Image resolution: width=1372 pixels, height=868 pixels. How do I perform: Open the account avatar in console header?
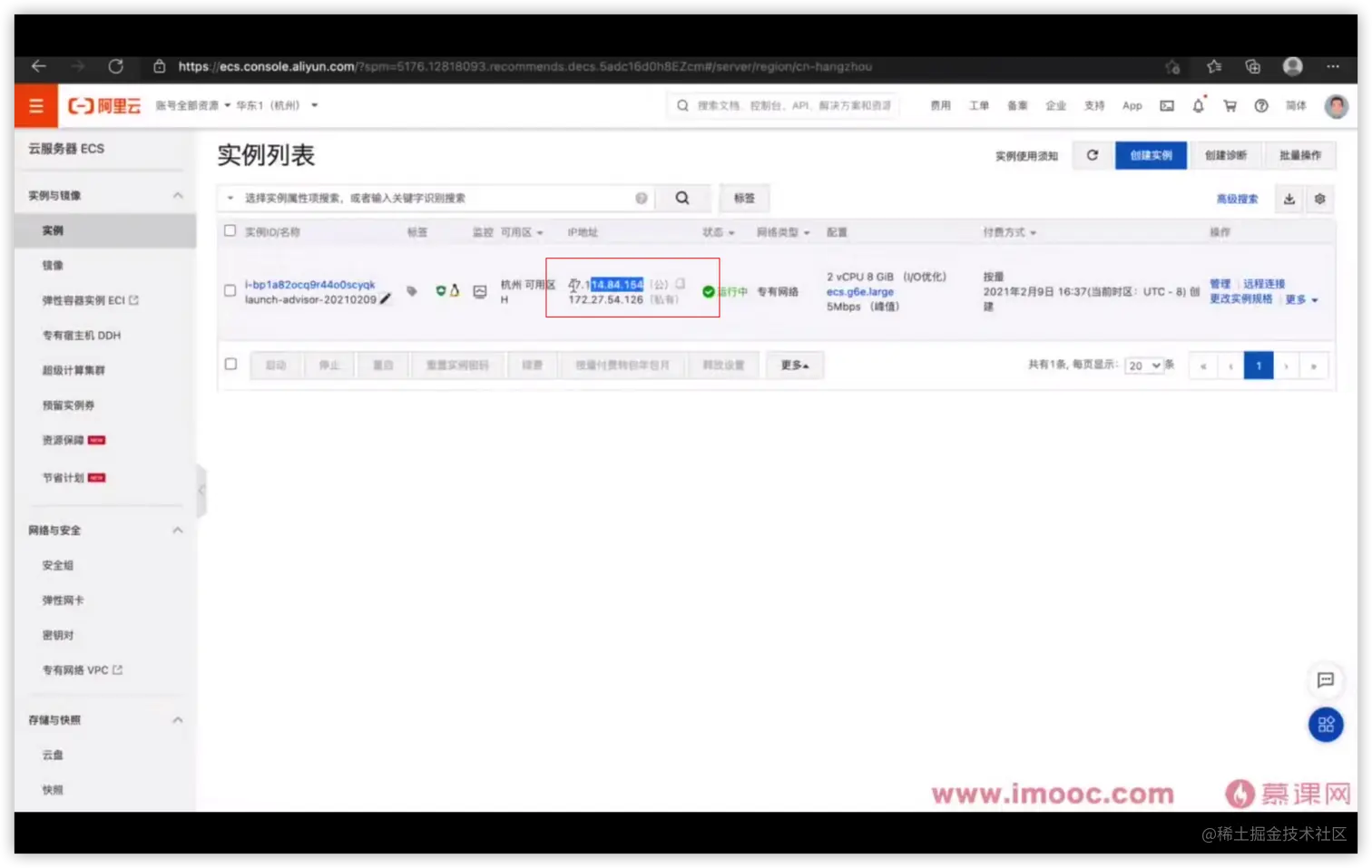point(1336,106)
